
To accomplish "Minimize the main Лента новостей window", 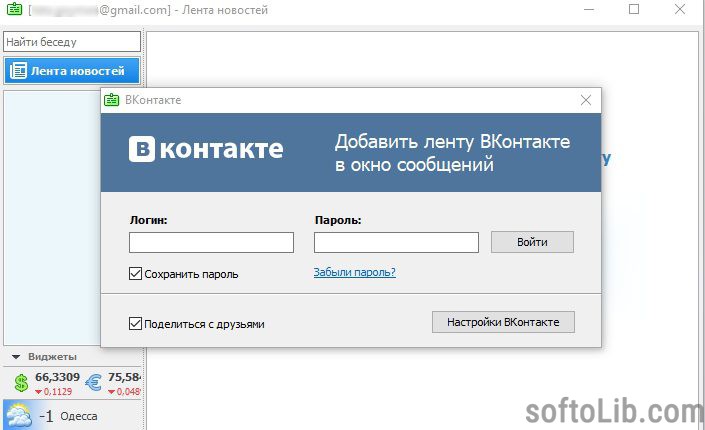I will [589, 9].
